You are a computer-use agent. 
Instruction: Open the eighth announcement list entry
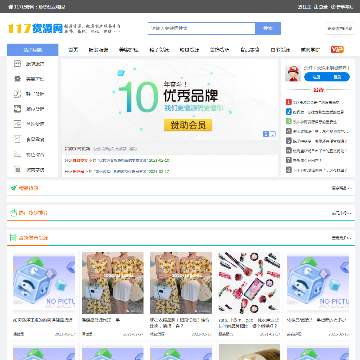[x=320, y=170]
